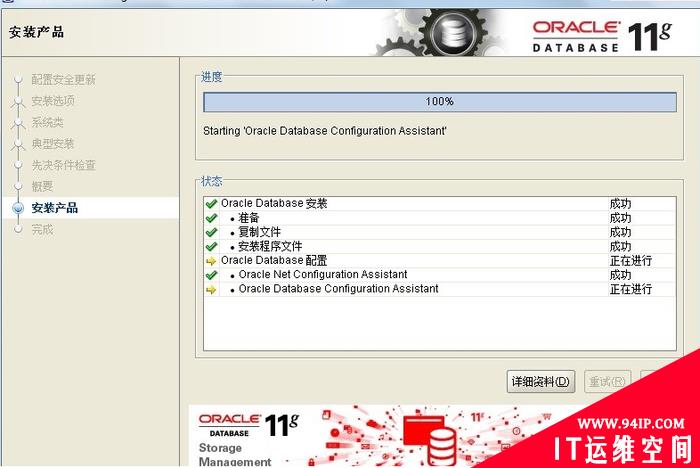Click green checkmark beside 准备
This screenshot has height=468, width=700.
(211, 218)
